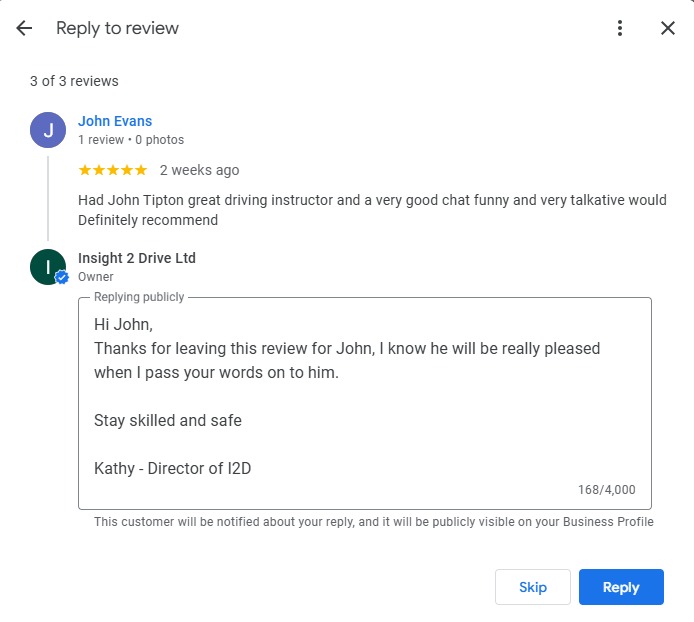
Task: Click the "Reply to review" dialog title
Action: [x=117, y=28]
